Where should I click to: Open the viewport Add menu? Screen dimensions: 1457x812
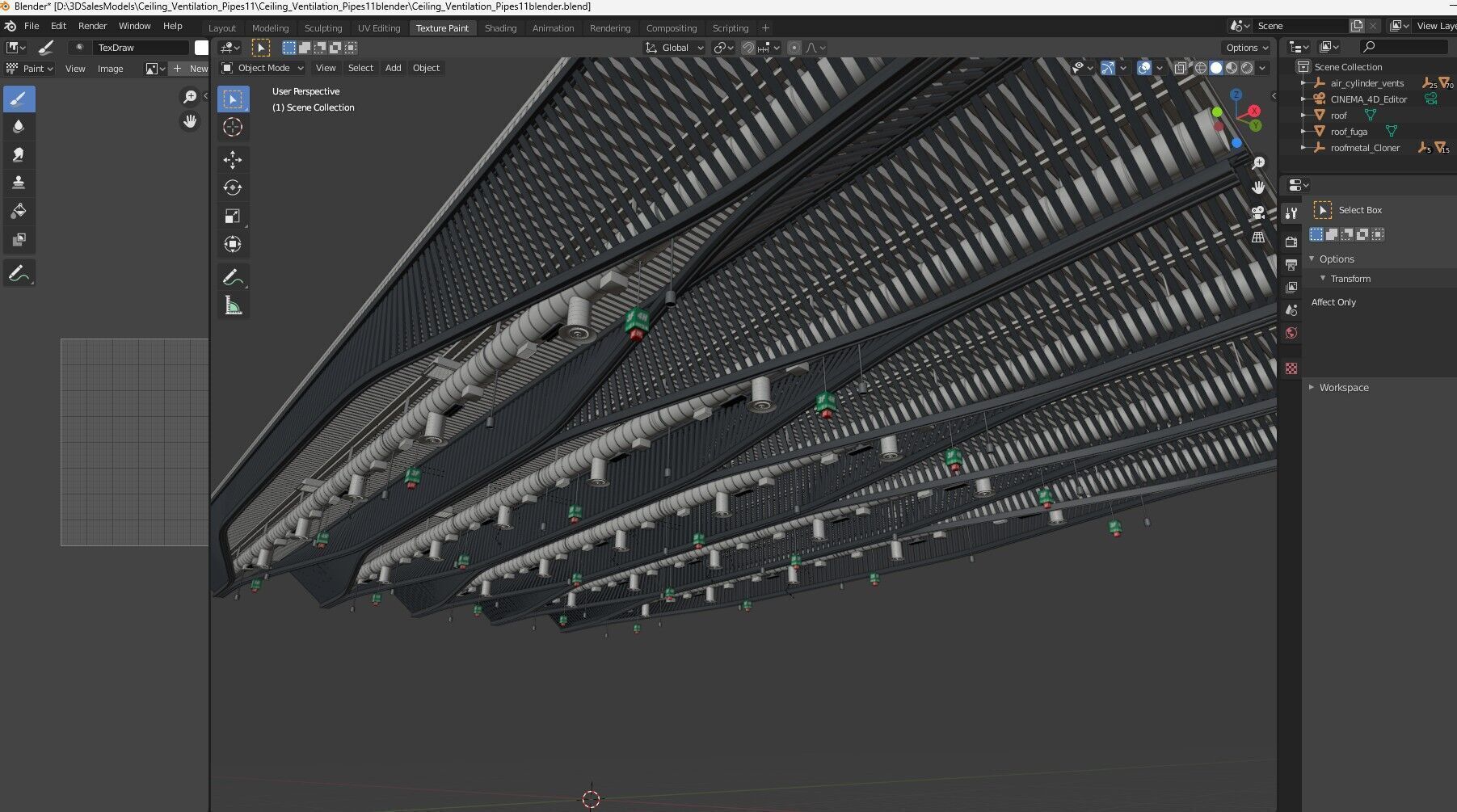click(x=393, y=68)
